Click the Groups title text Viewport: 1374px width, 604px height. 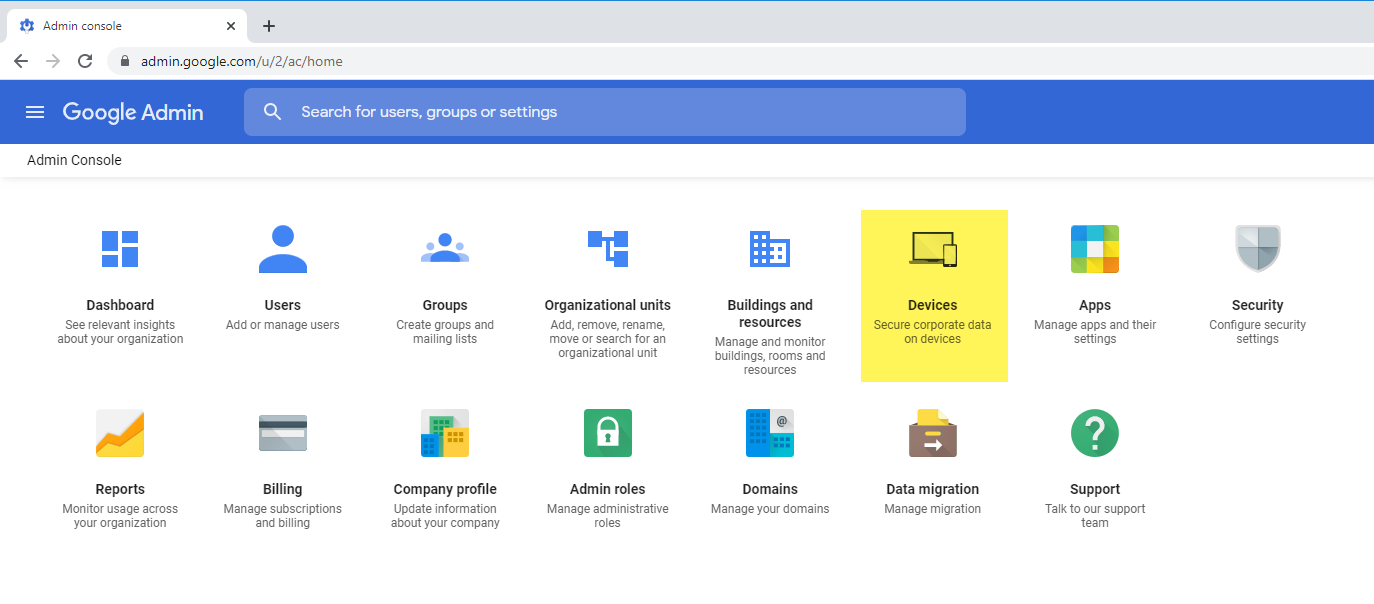(x=445, y=305)
